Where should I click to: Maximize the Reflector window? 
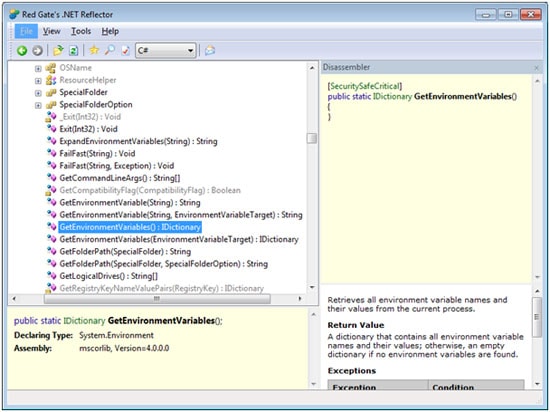508,14
